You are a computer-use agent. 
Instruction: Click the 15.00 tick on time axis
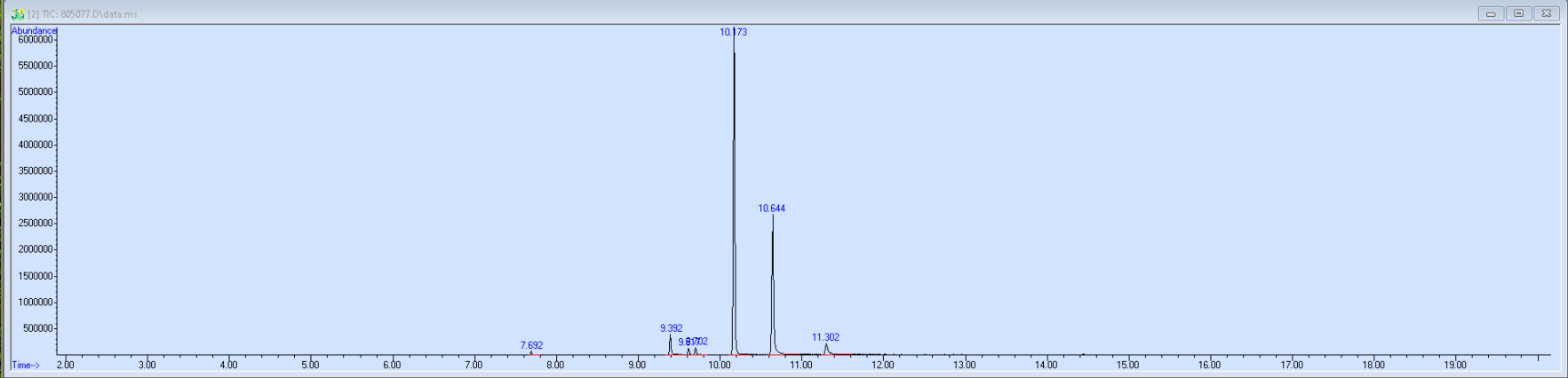[x=1127, y=365]
